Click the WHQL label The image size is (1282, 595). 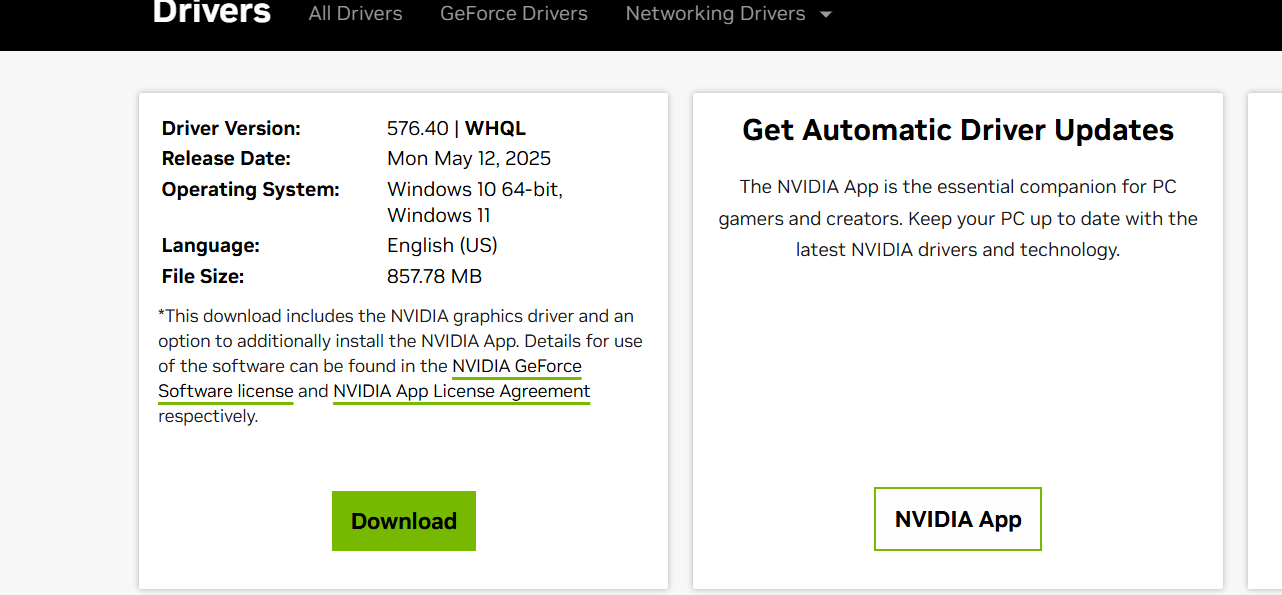pos(495,128)
